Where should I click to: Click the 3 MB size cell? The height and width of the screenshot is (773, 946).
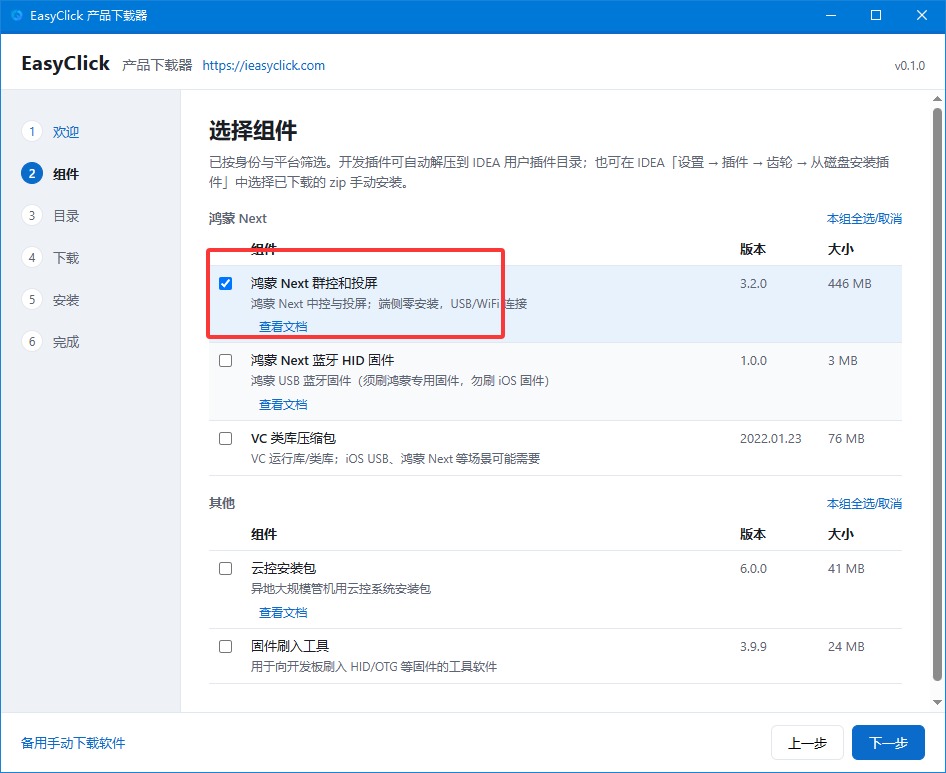(x=842, y=361)
